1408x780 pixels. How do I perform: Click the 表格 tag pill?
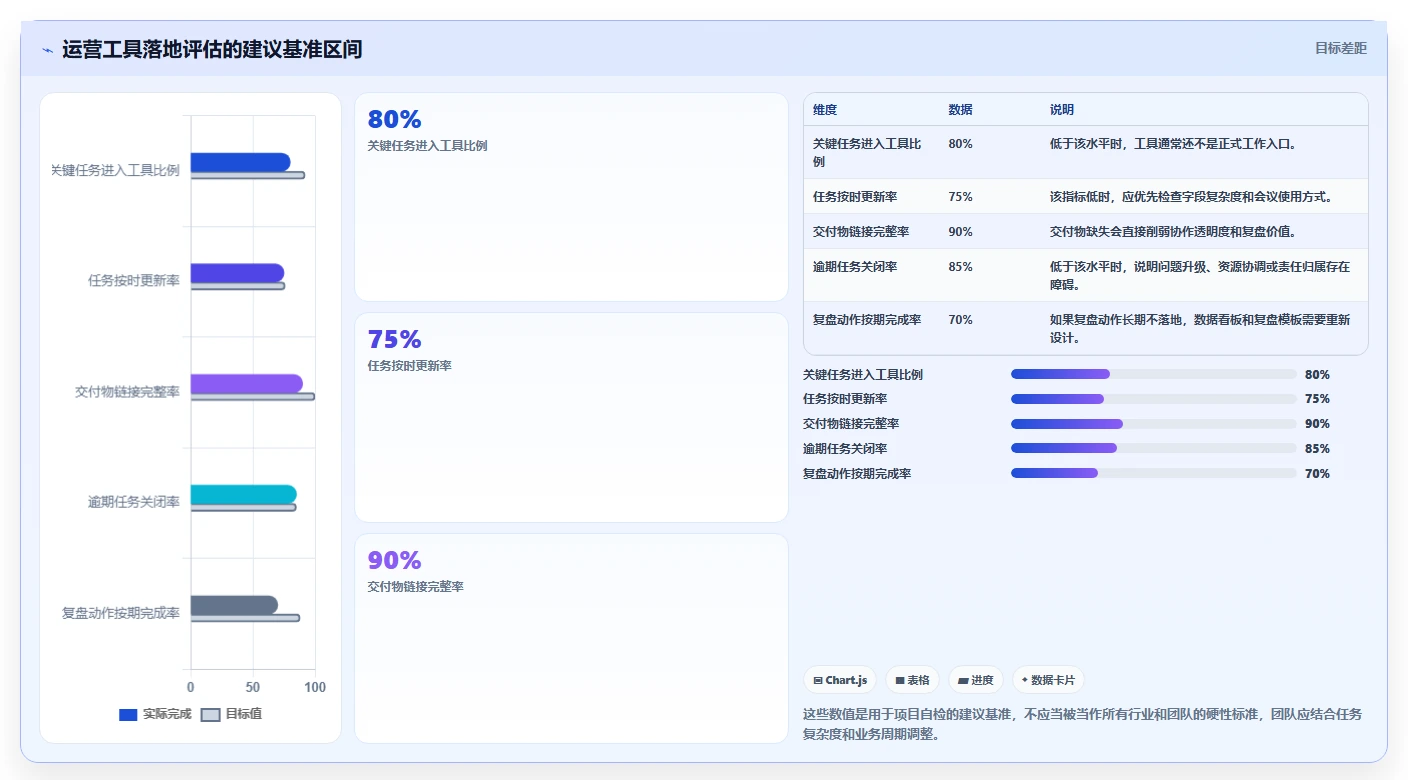[x=912, y=680]
